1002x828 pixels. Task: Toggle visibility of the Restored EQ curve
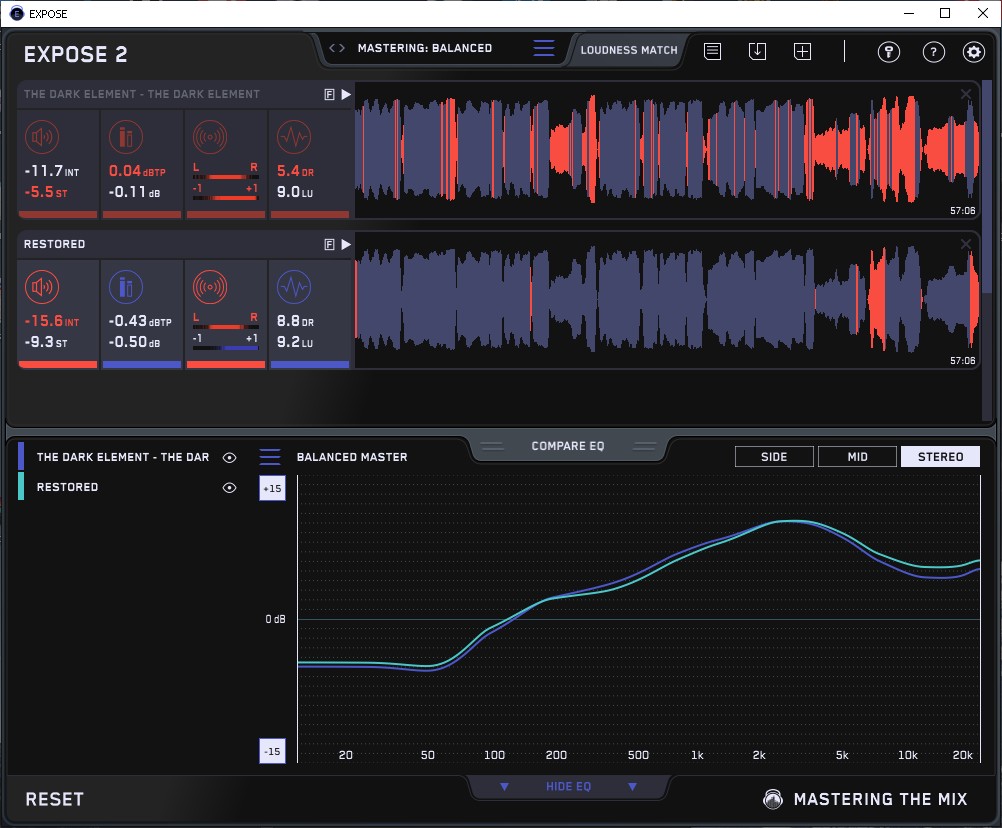pos(229,487)
